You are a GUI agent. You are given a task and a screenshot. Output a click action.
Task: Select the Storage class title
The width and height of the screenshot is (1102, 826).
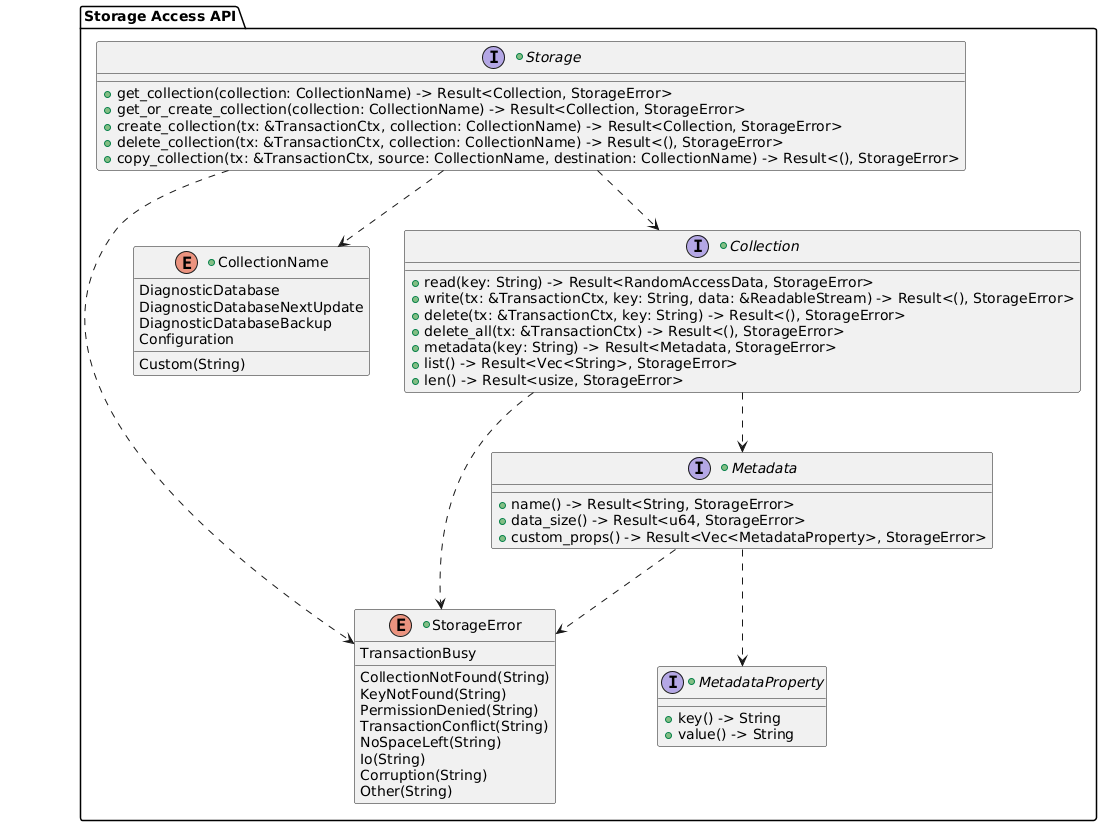(x=552, y=58)
